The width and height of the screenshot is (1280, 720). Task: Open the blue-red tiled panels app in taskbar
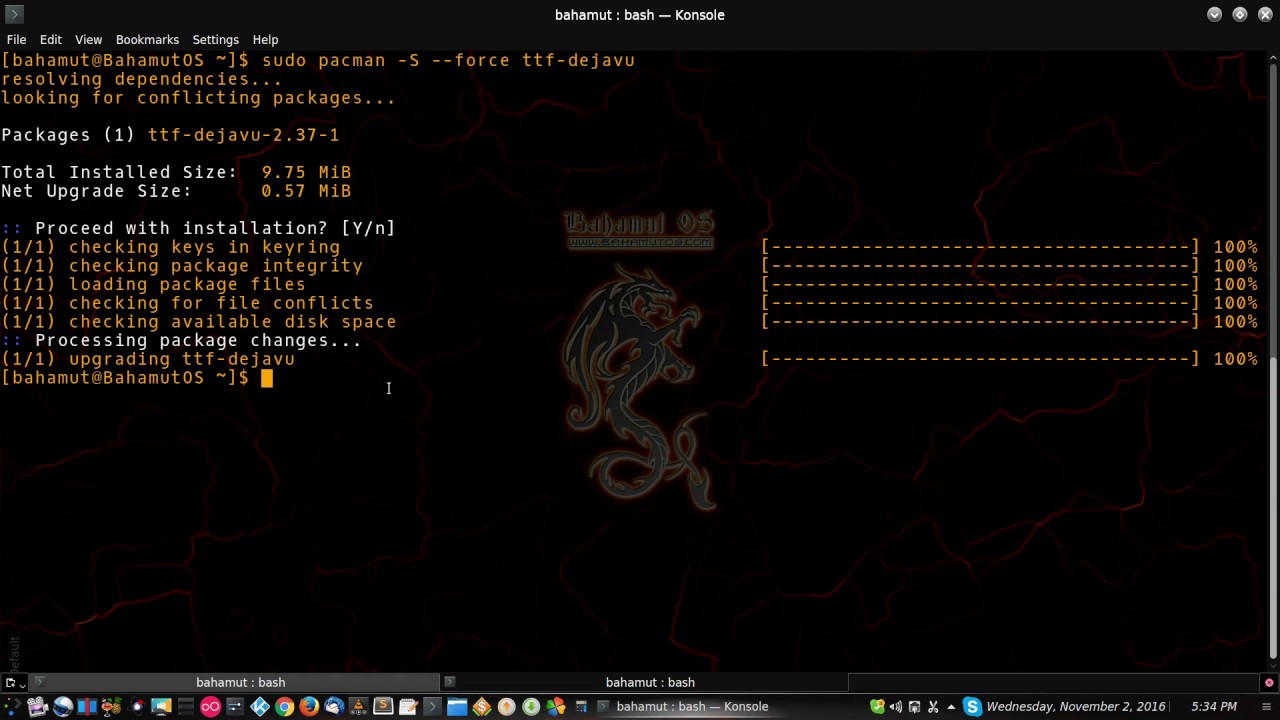tap(87, 707)
